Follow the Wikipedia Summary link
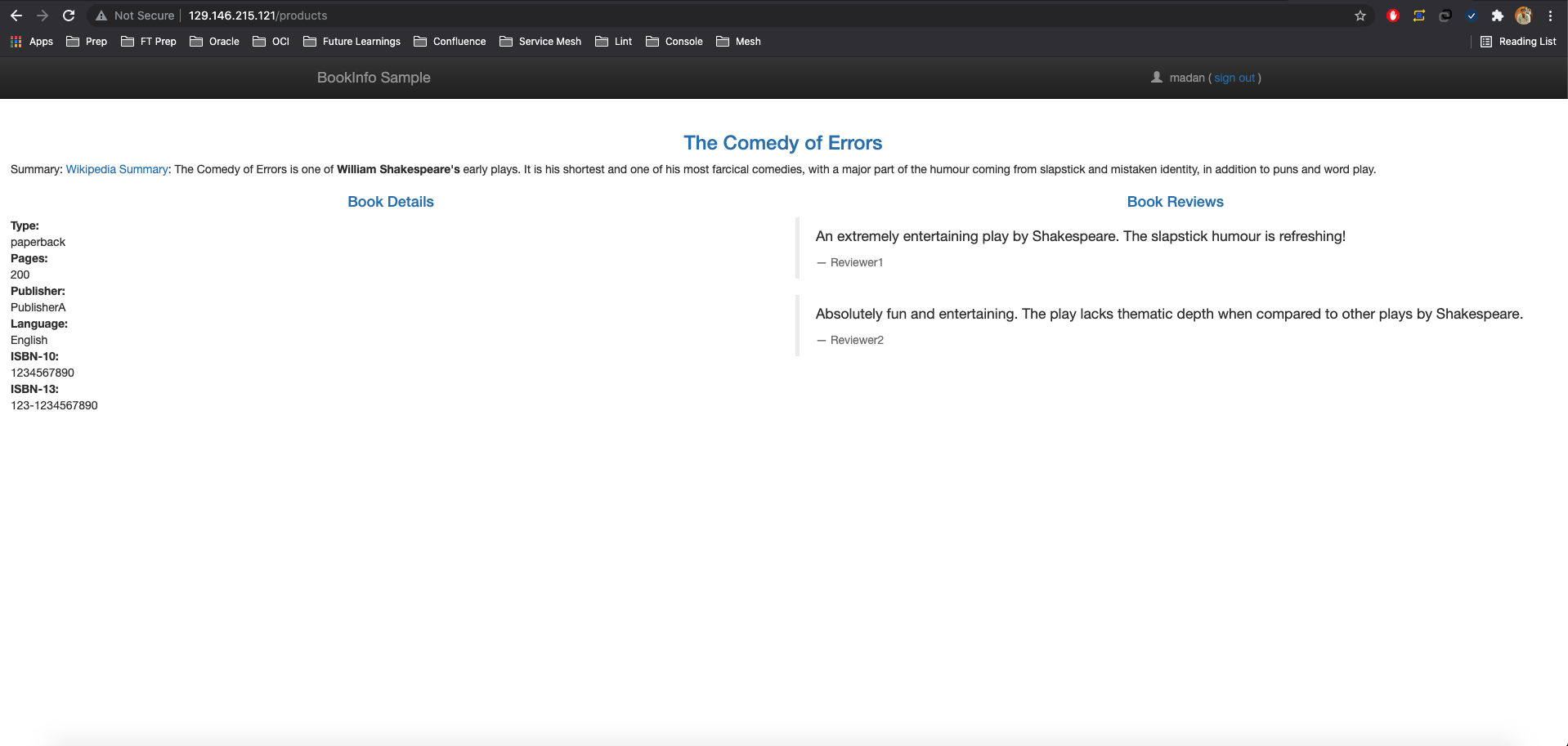The image size is (1568, 746). click(x=117, y=169)
